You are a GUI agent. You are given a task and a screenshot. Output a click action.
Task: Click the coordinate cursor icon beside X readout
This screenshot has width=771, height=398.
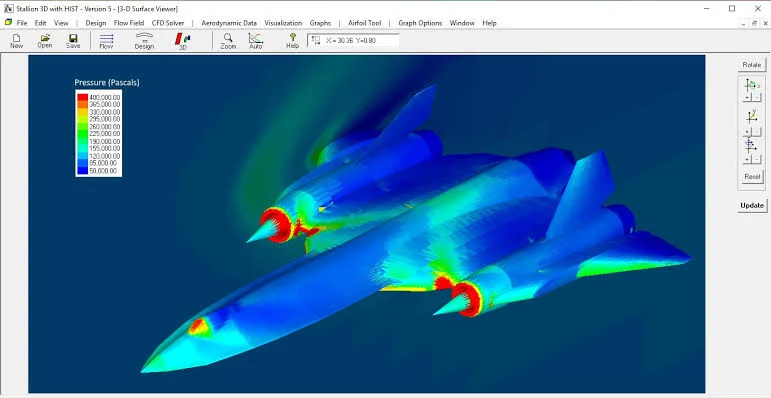pos(316,40)
